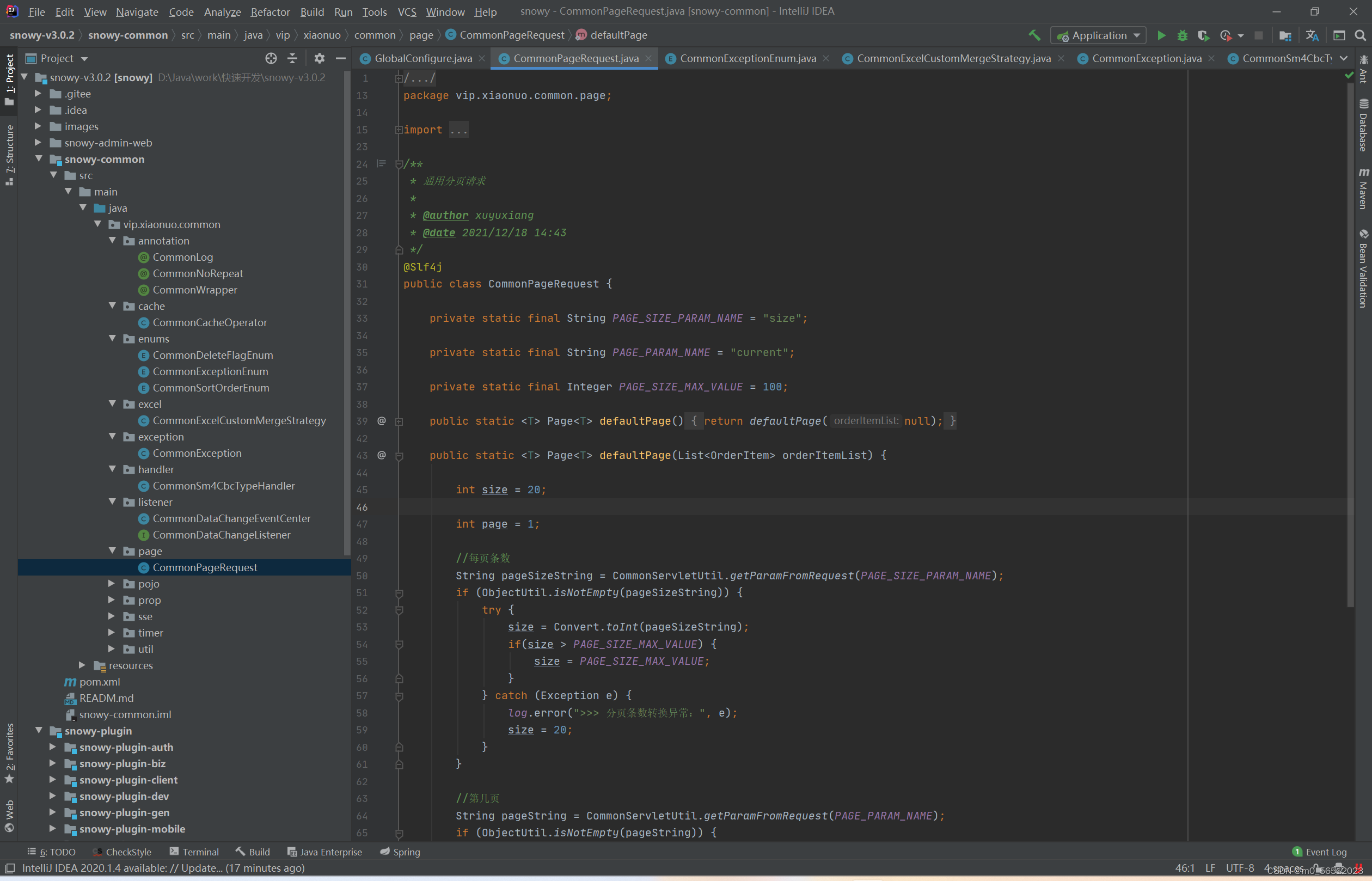1372x881 pixels.
Task: Expand the snowy-admin-web folder
Action: click(38, 143)
